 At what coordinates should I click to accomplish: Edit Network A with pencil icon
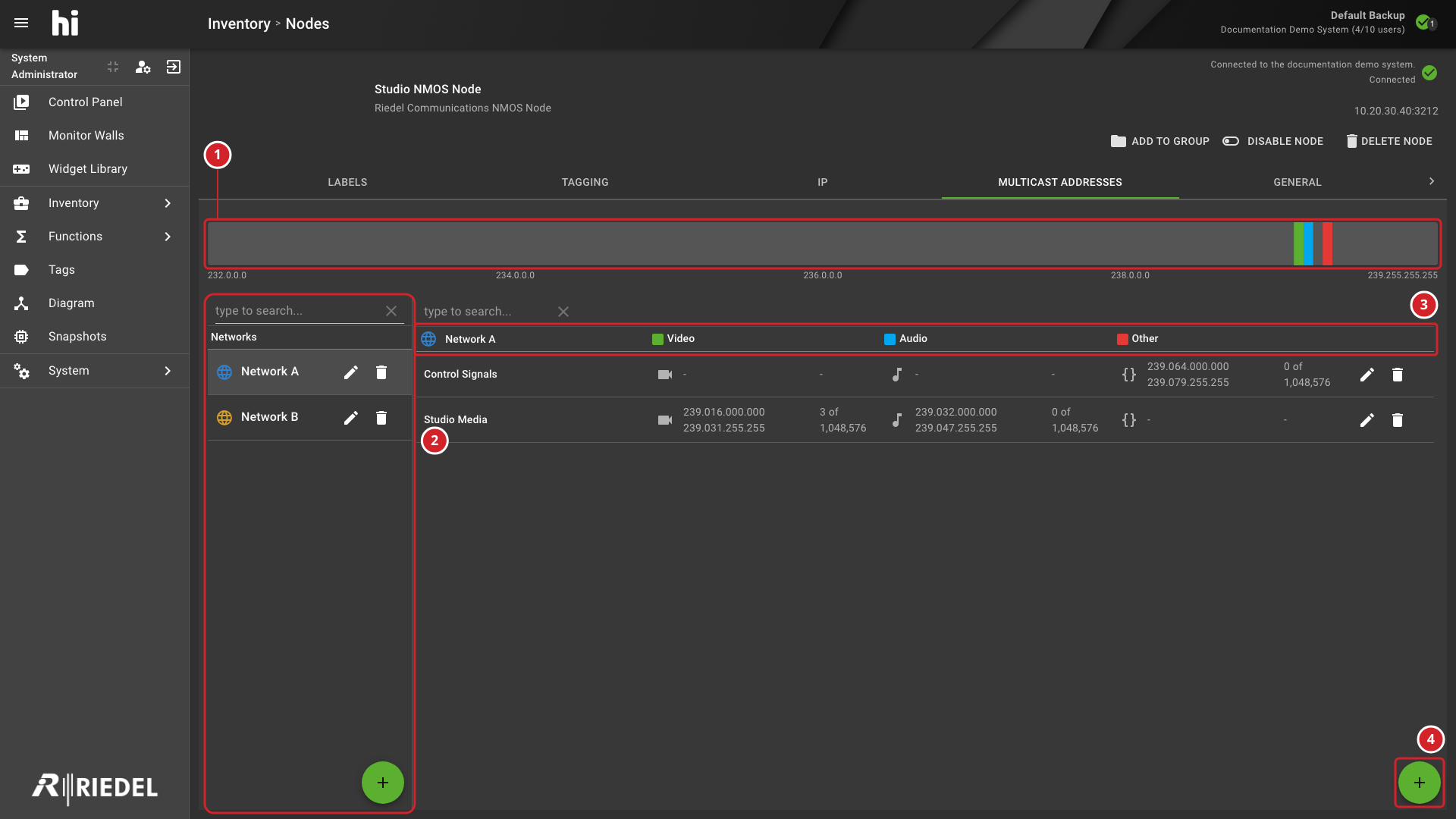[350, 372]
